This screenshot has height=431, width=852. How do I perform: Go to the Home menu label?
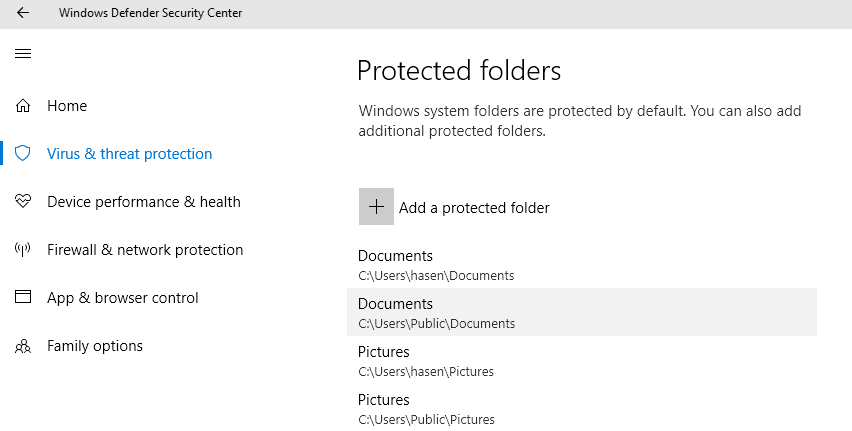[67, 106]
